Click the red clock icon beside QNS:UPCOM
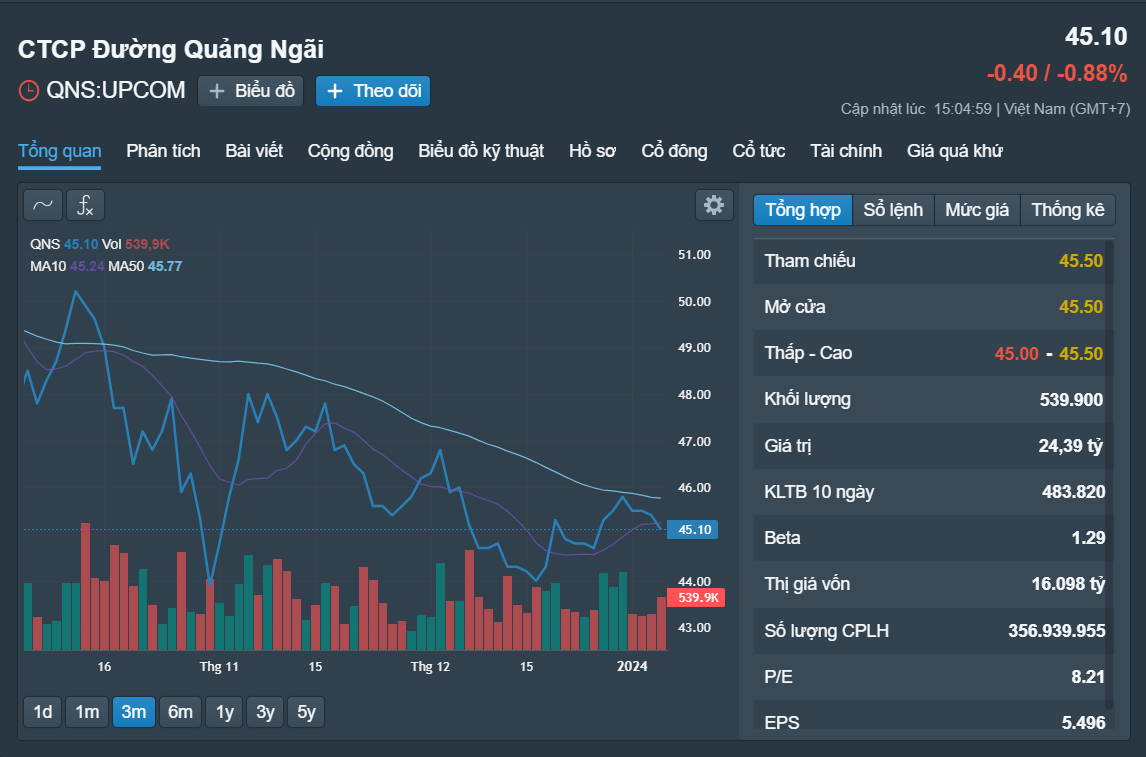The image size is (1146, 757). (x=29, y=91)
